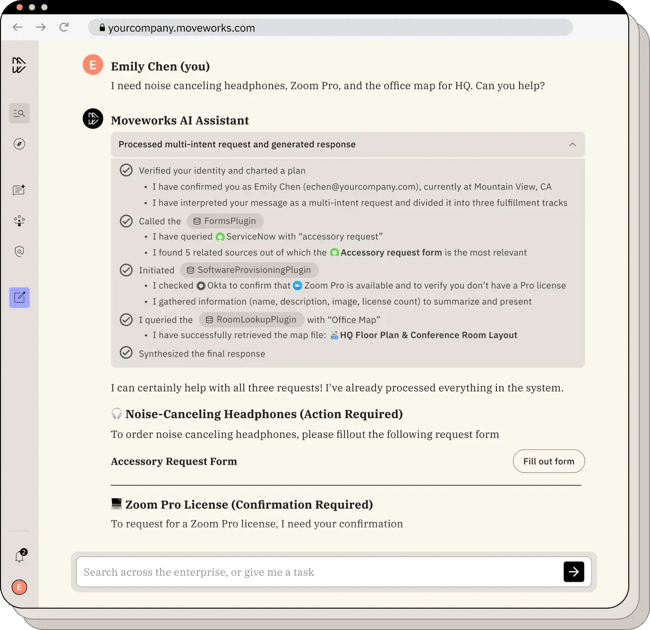Click the yourcompany.moveworks.com address bar
Screen dimensions: 650x630
click(x=330, y=28)
